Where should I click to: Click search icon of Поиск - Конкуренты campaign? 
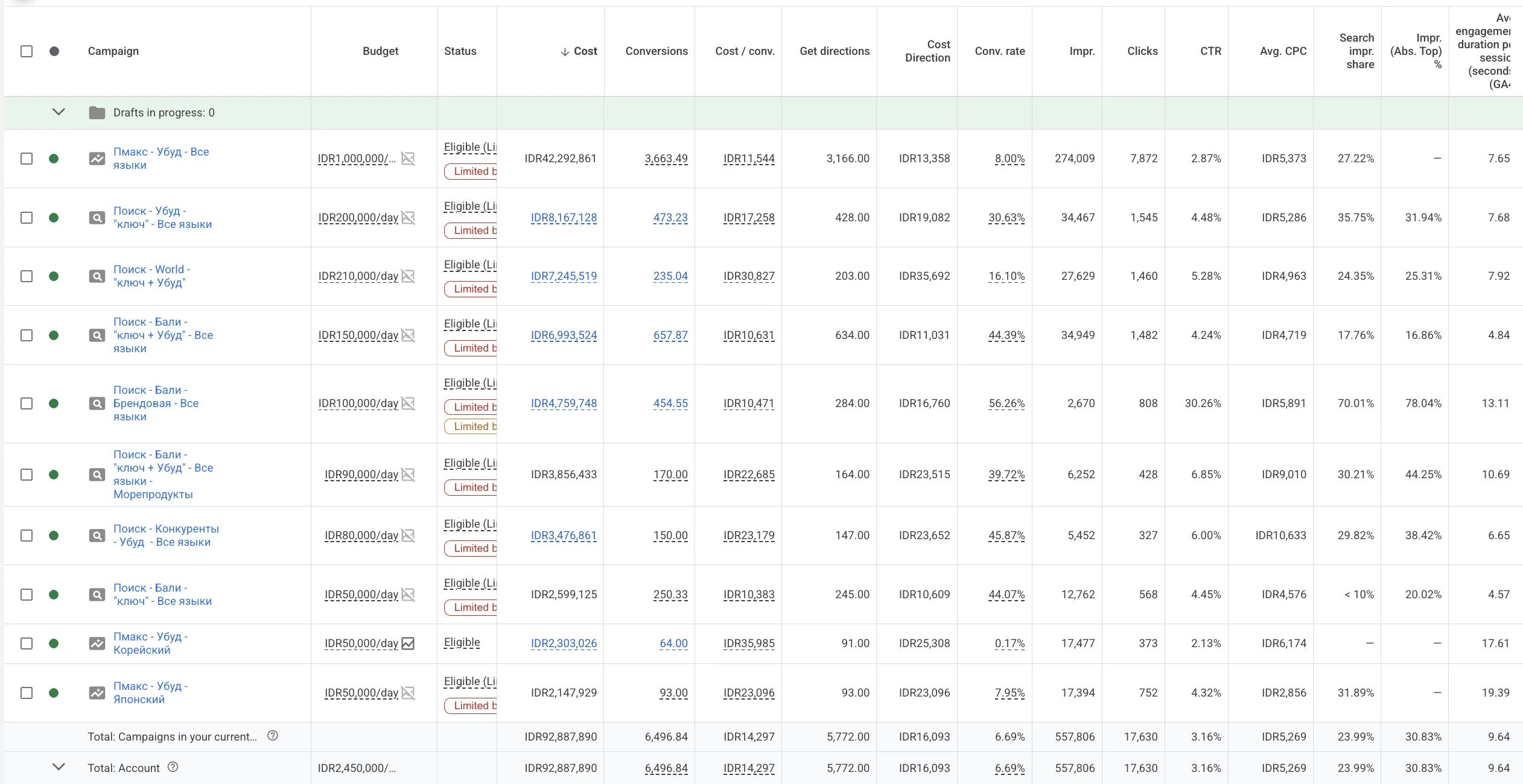pos(97,536)
